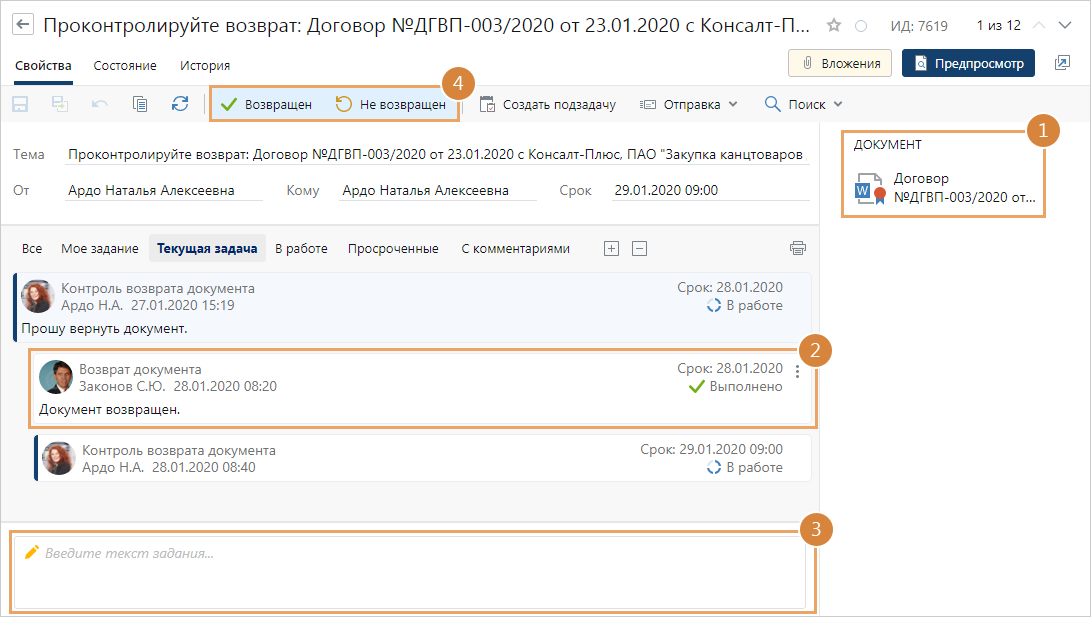Expand all thread messages with plus icon
1091x617 pixels.
[612, 248]
